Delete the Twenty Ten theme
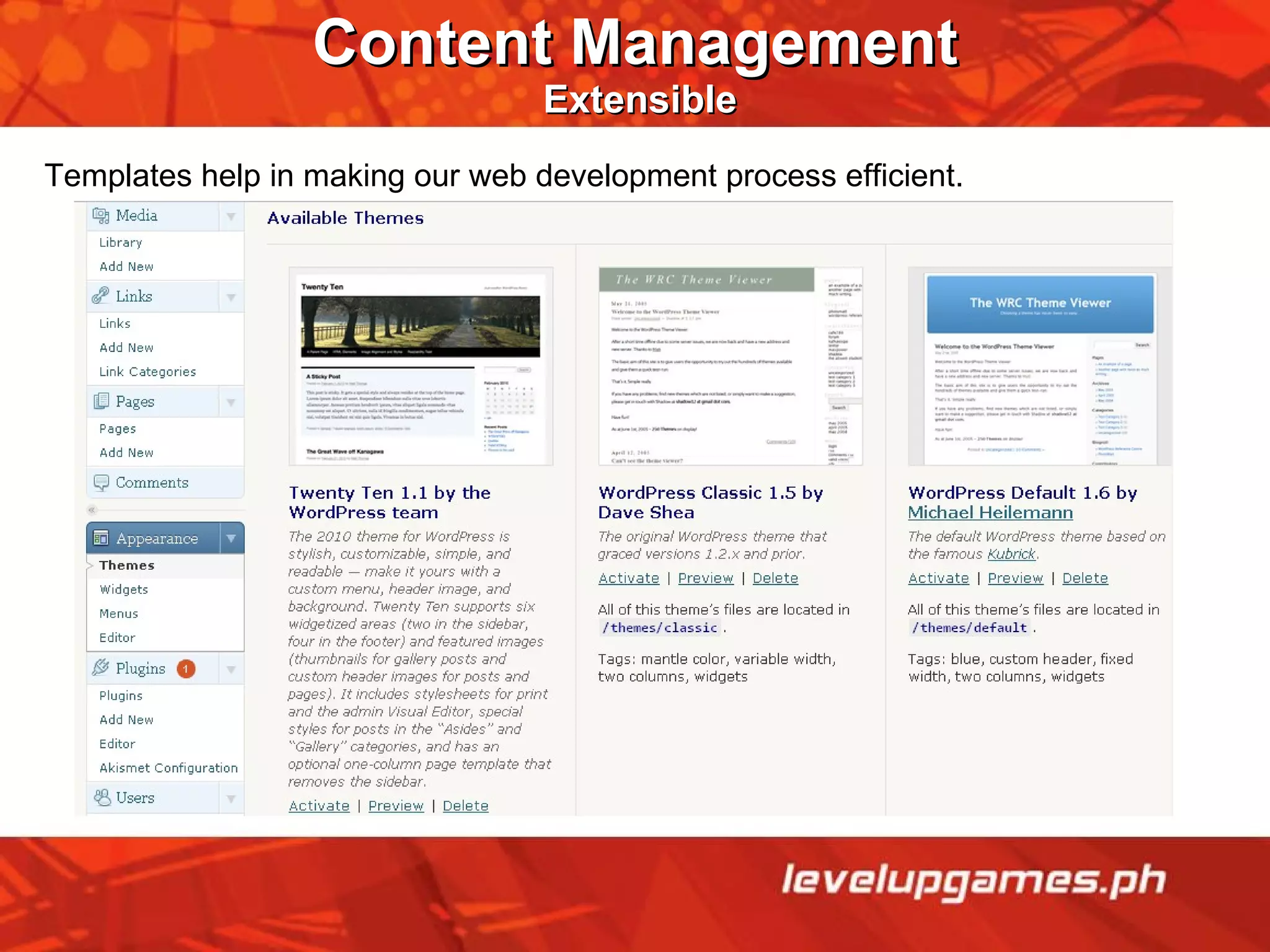Viewport: 1270px width, 952px height. coord(465,805)
